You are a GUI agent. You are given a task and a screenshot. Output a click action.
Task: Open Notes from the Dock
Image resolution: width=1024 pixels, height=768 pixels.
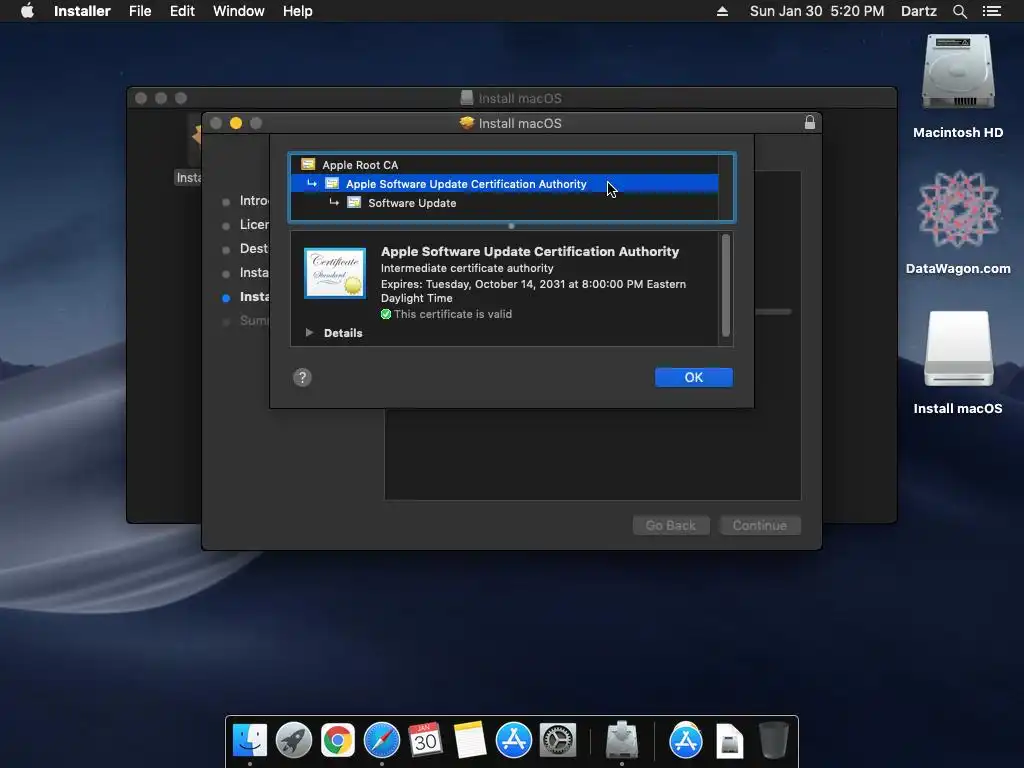tap(469, 741)
